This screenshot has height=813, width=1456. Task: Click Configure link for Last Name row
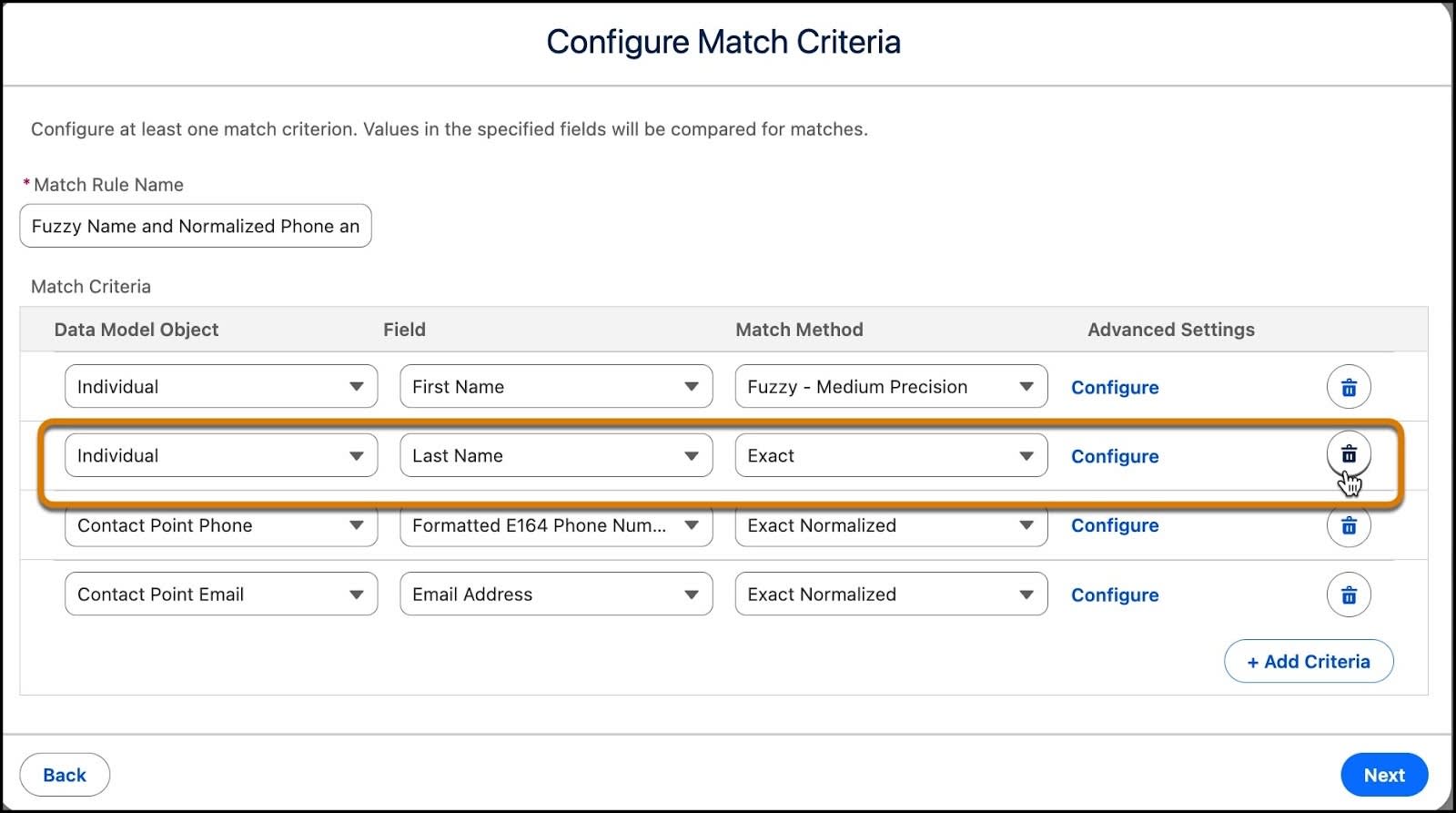click(x=1115, y=457)
